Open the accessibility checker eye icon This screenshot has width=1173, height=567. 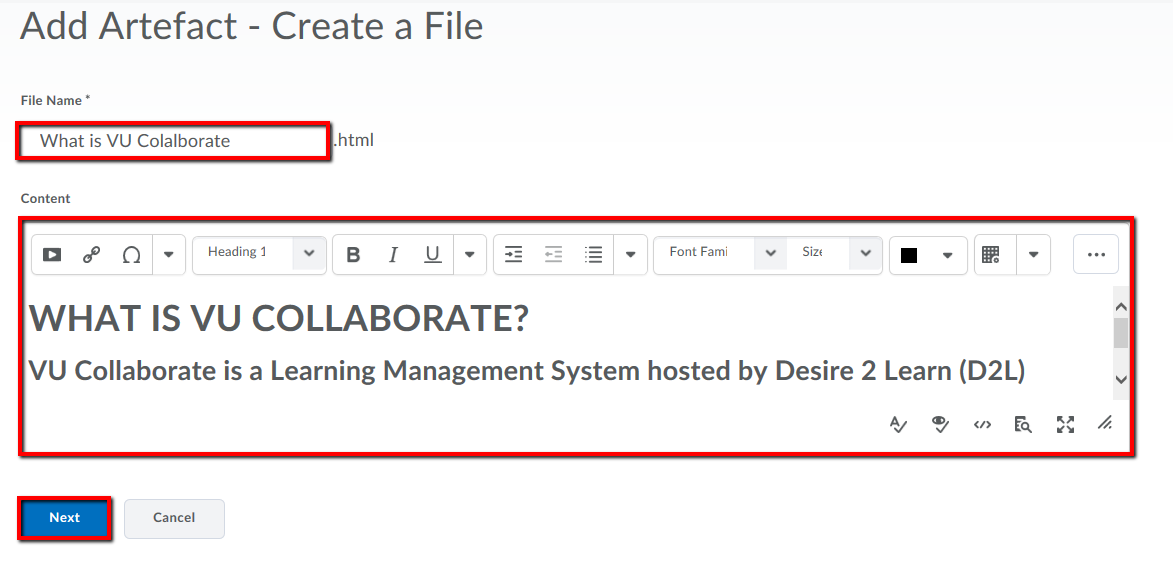point(940,425)
